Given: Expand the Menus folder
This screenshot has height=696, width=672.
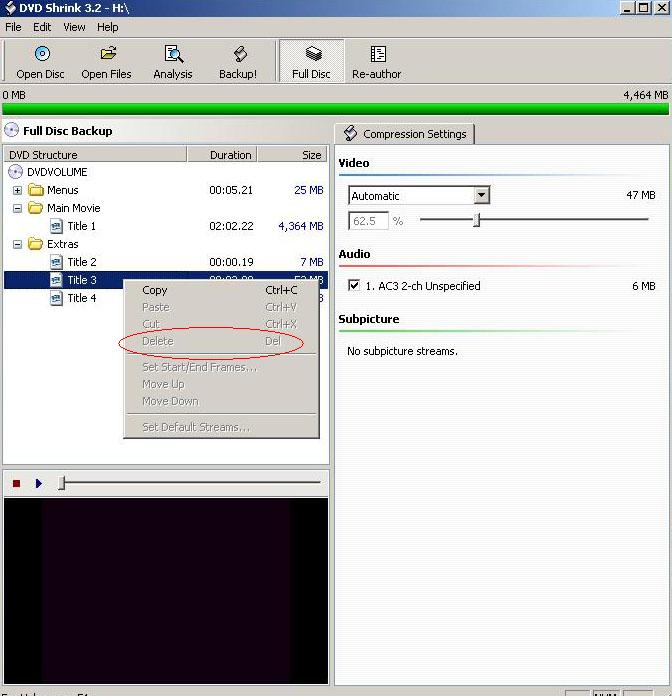Looking at the screenshot, I should pyautogui.click(x=17, y=190).
